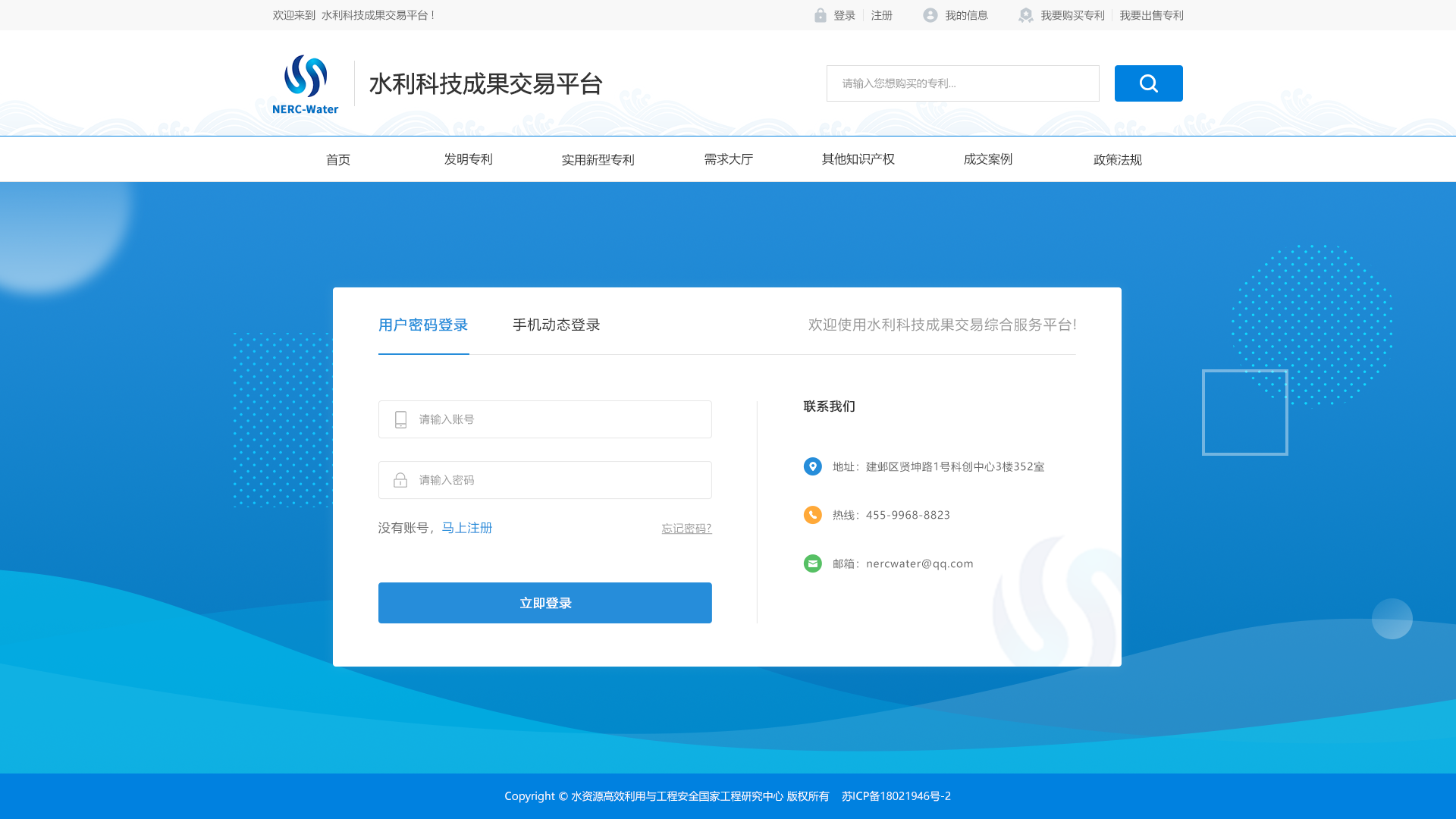The height and width of the screenshot is (819, 1456).
Task: Go to 我要购买专利
Action: [x=1072, y=15]
